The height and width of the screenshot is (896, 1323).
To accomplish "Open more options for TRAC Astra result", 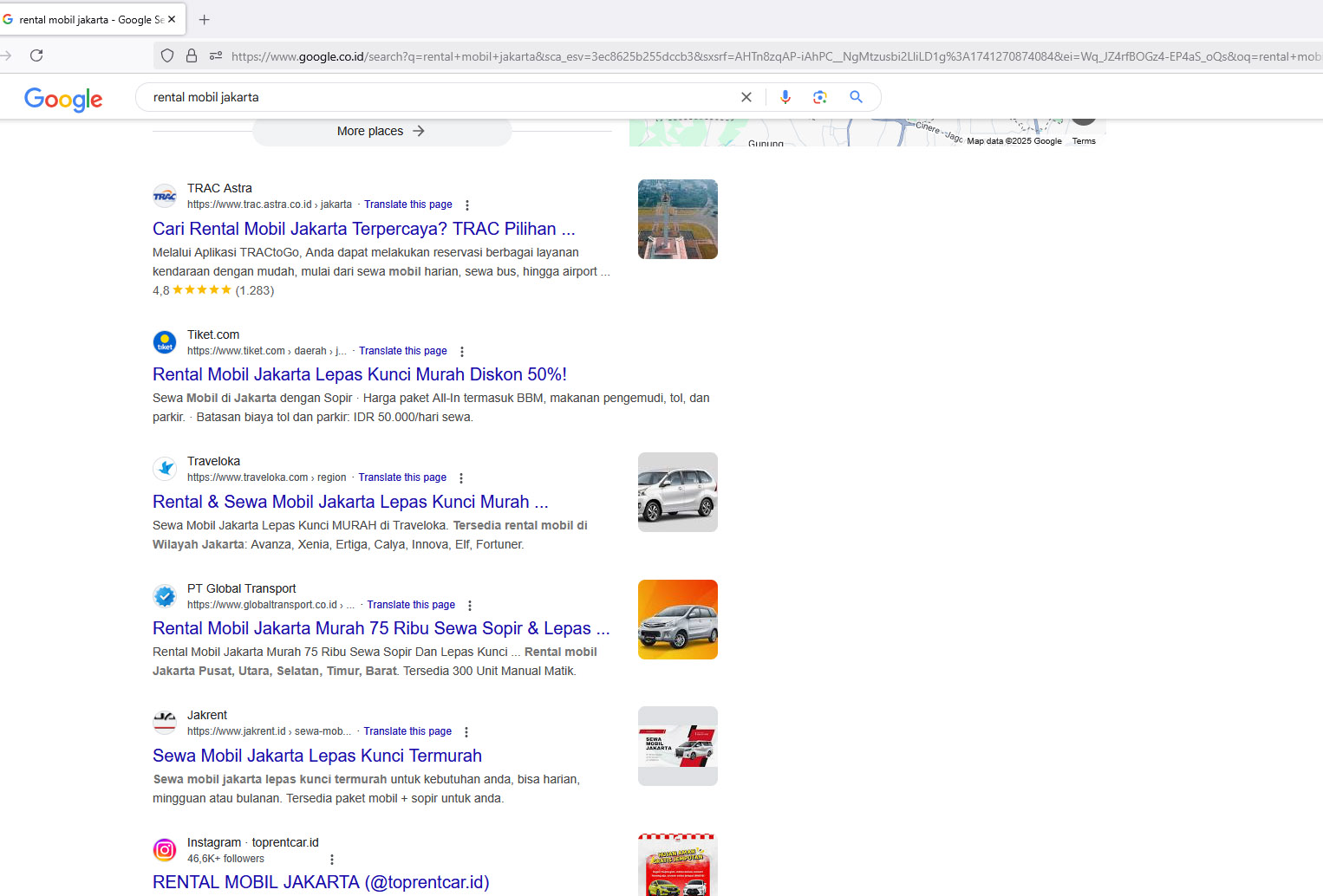I will [467, 205].
